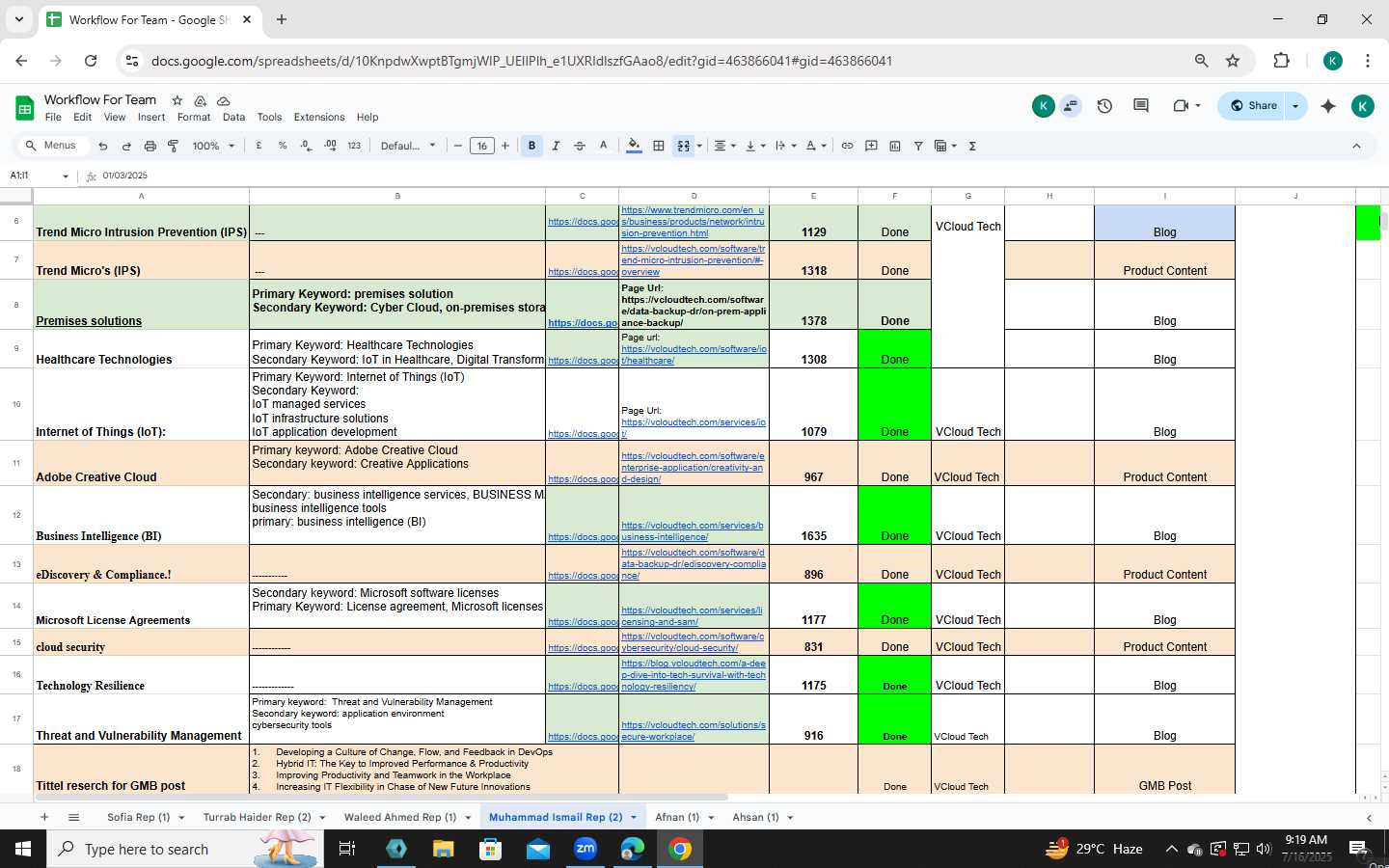Insert chart from toolbar
This screenshot has width=1389, height=868.
[895, 146]
